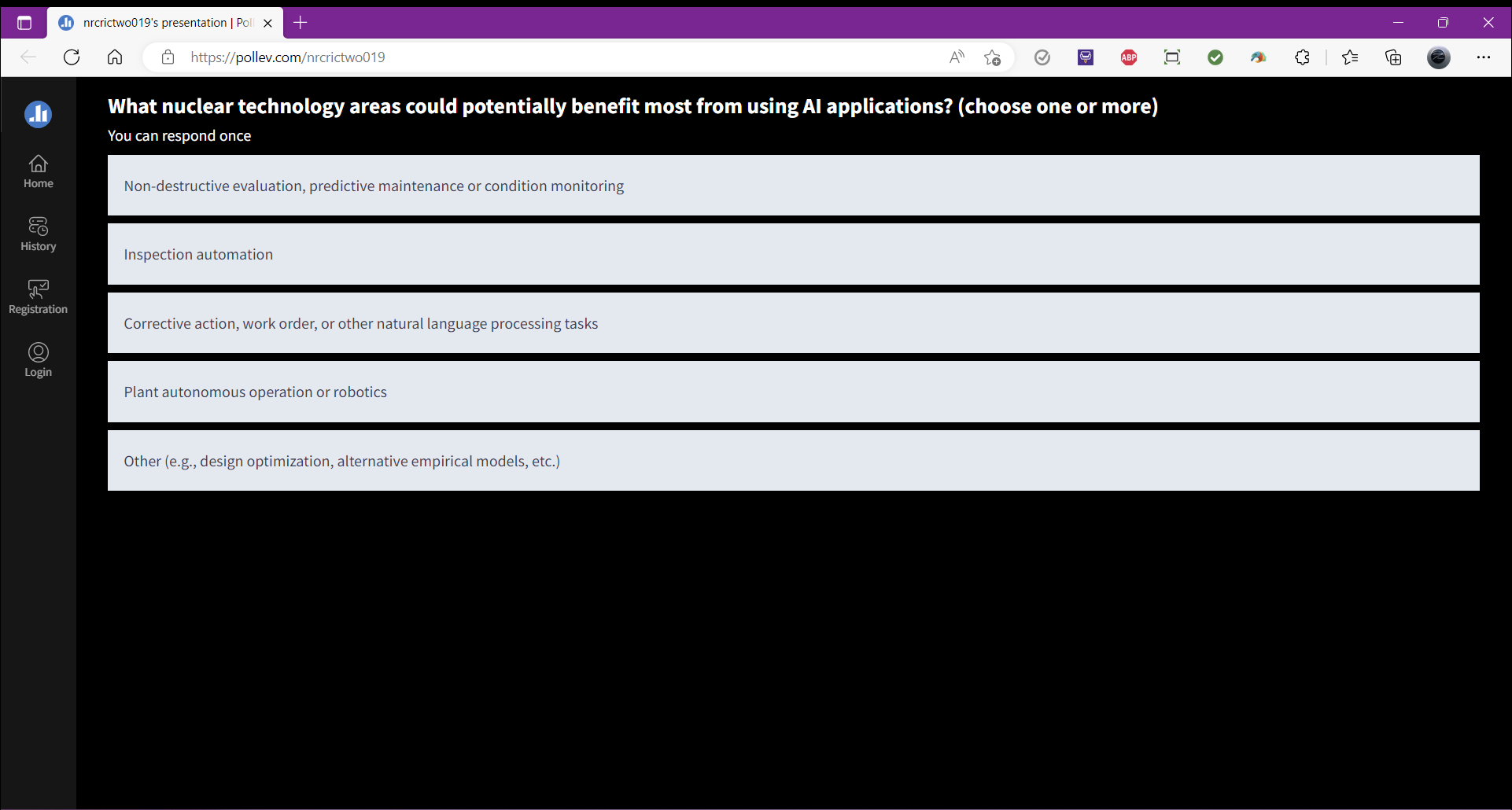Open the Extensions puzzle icon

tap(1302, 57)
